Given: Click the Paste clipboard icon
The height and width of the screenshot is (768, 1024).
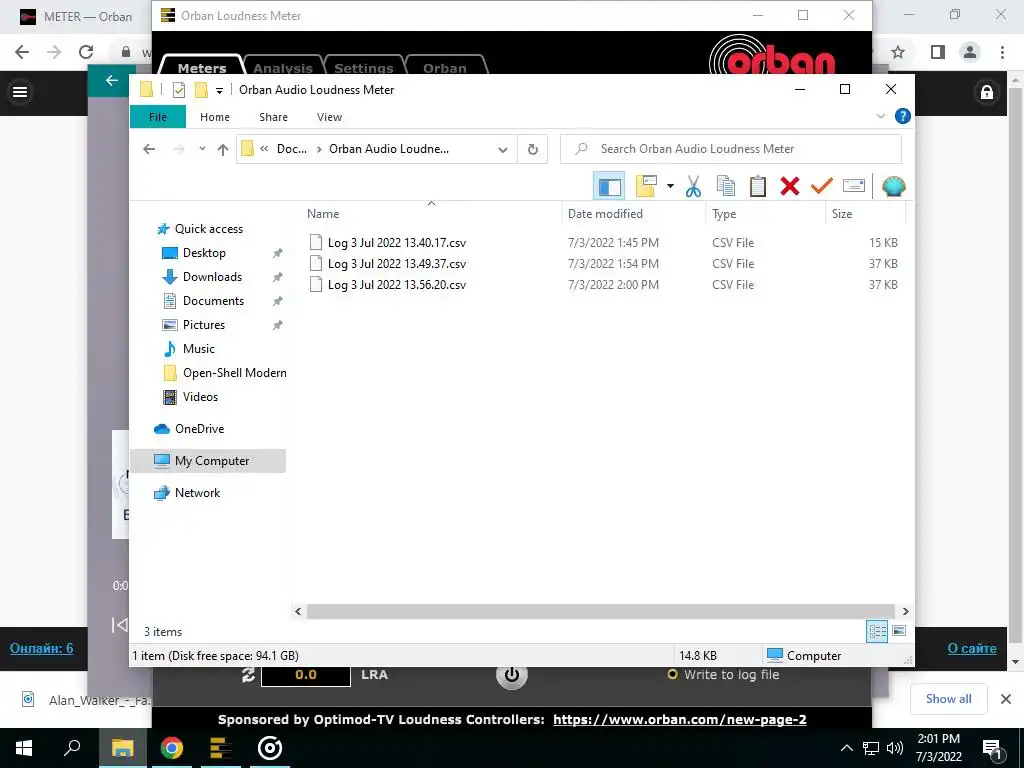Looking at the screenshot, I should point(758,186).
